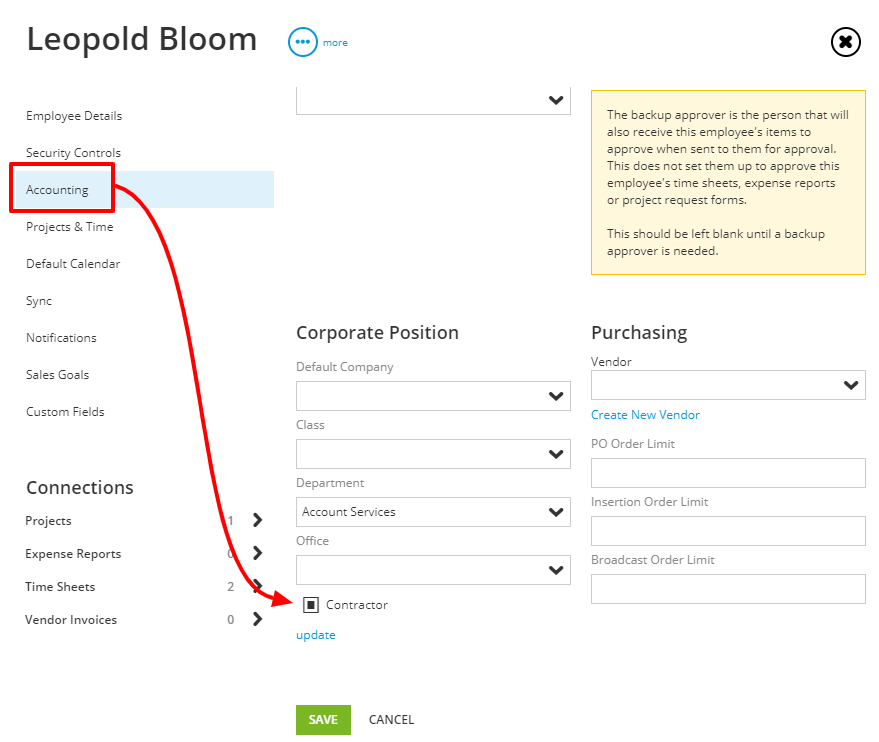Click the update link below Contractor
879x742 pixels.
(316, 635)
